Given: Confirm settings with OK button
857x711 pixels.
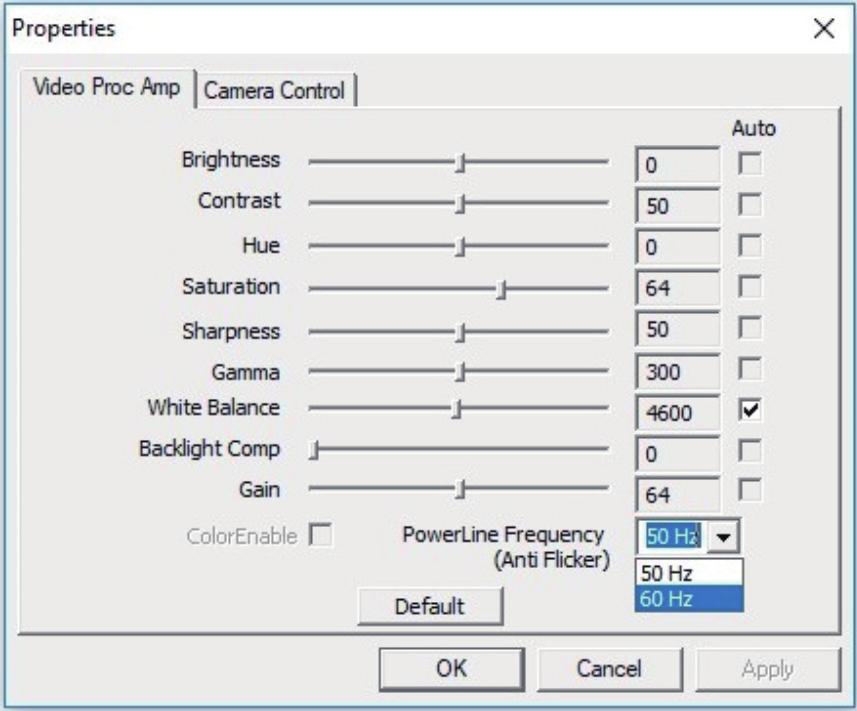Looking at the screenshot, I should pyautogui.click(x=452, y=668).
